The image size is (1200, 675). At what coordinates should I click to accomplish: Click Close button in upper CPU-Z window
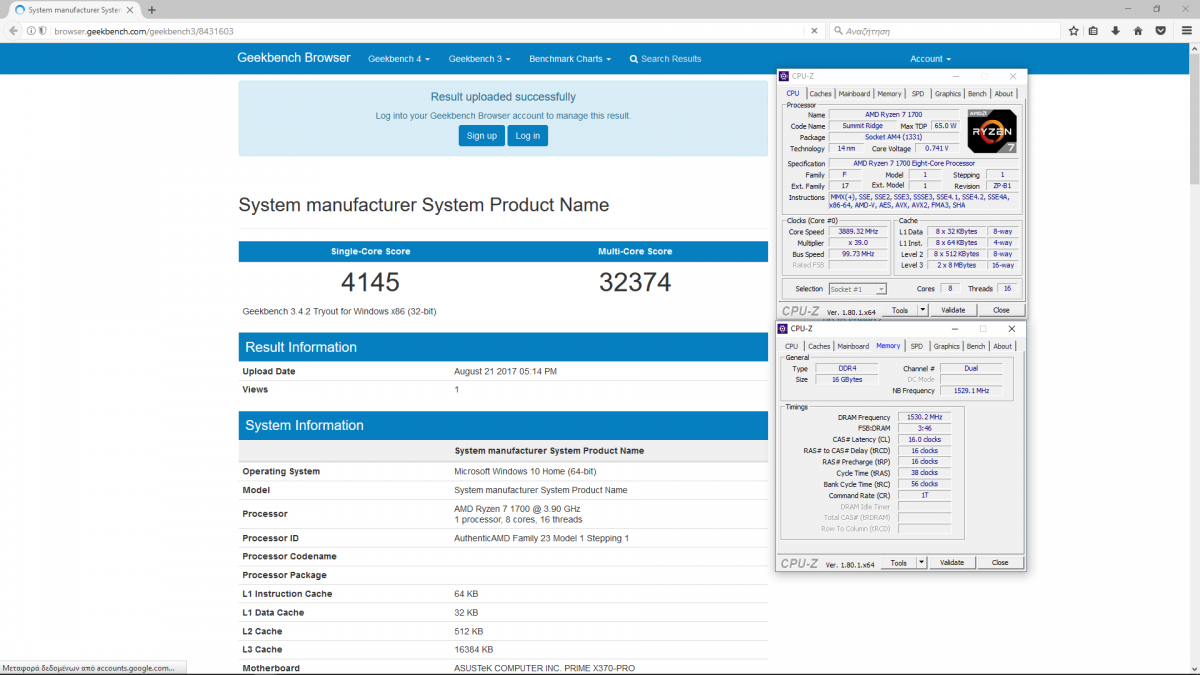1000,311
